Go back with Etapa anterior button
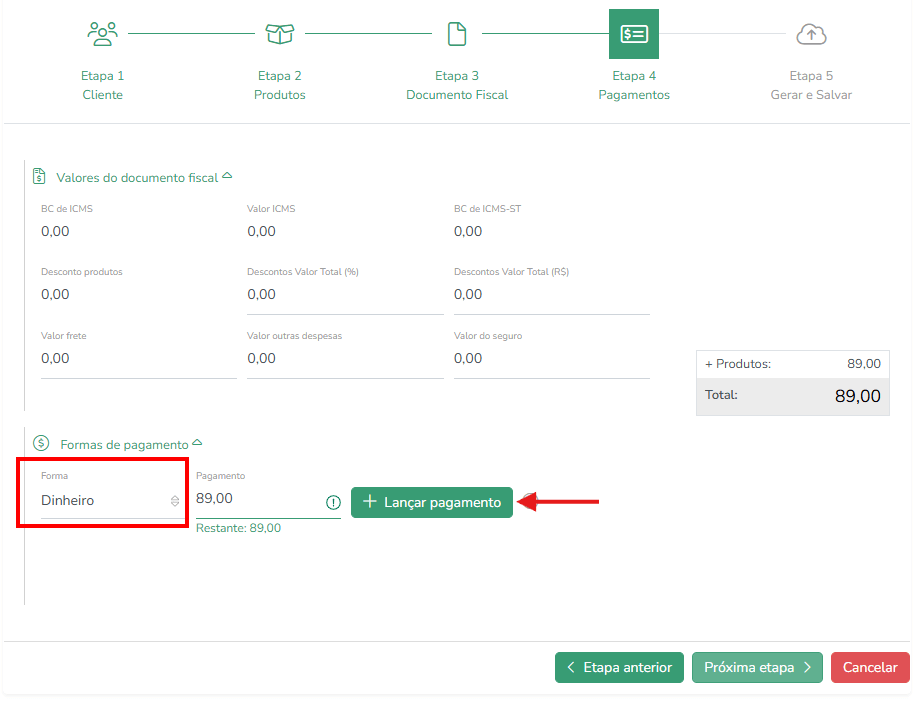This screenshot has width=924, height=705. pos(619,667)
